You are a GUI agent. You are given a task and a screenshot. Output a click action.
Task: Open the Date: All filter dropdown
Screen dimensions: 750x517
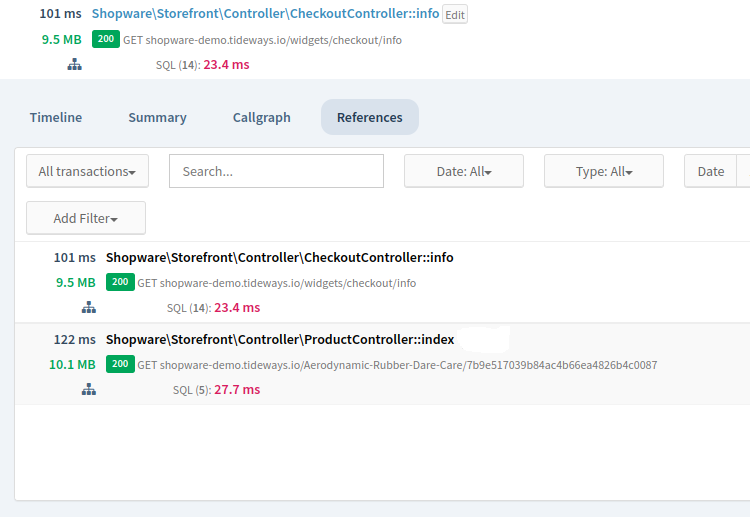464,171
